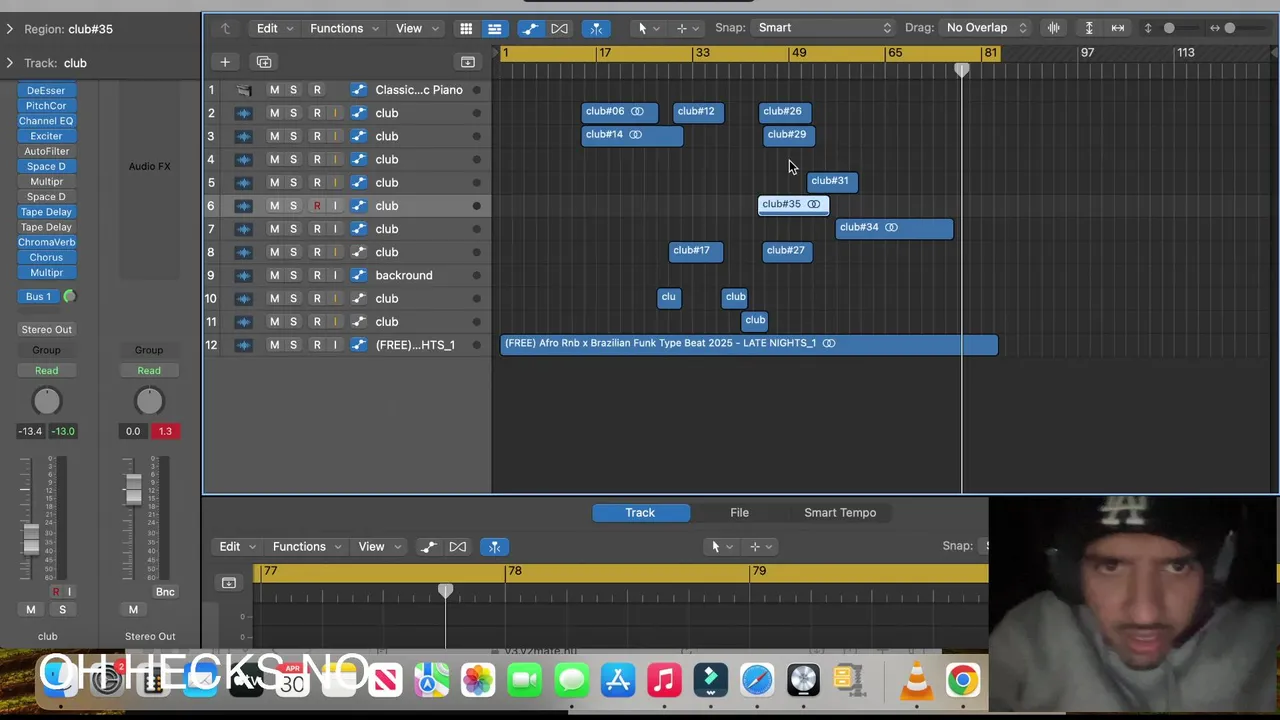Mute the club channel strip
The height and width of the screenshot is (720, 1280).
[30, 610]
